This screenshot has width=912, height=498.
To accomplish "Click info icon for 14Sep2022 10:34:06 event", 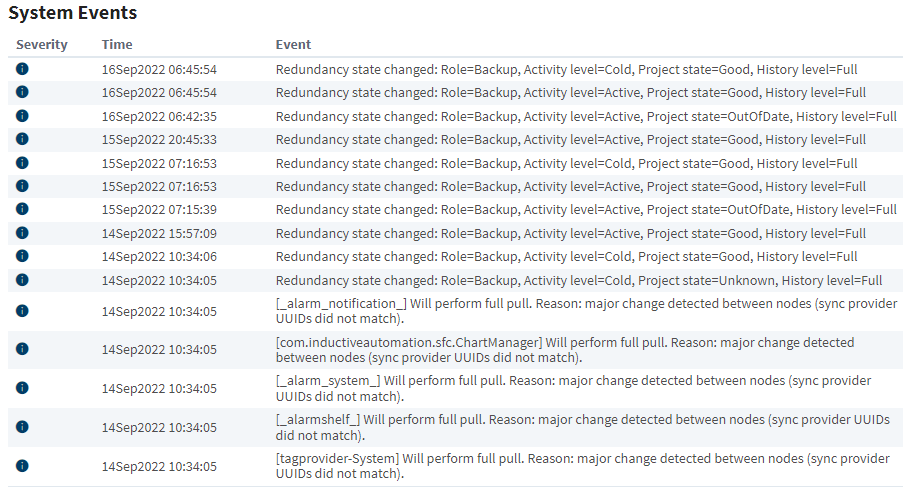I will pos(22,256).
